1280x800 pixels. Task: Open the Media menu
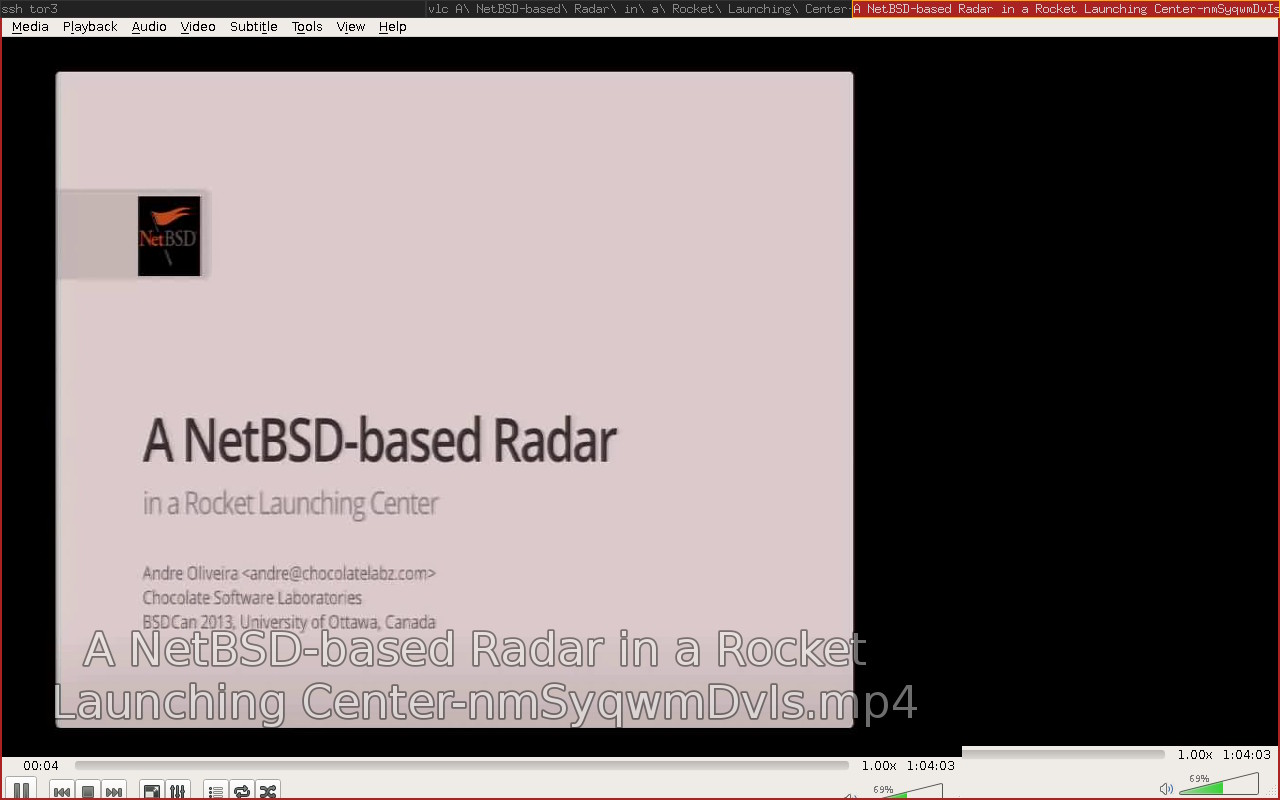click(30, 27)
